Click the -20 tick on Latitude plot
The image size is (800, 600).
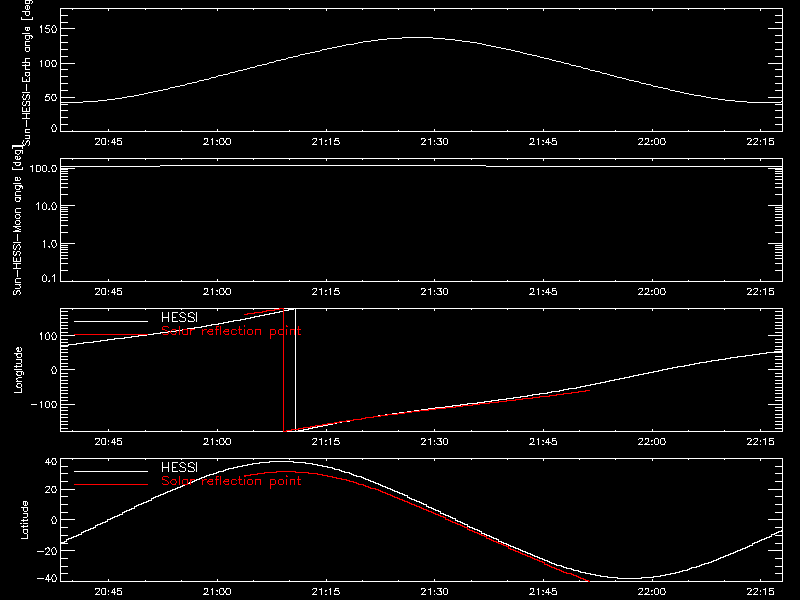pyautogui.click(x=46, y=551)
